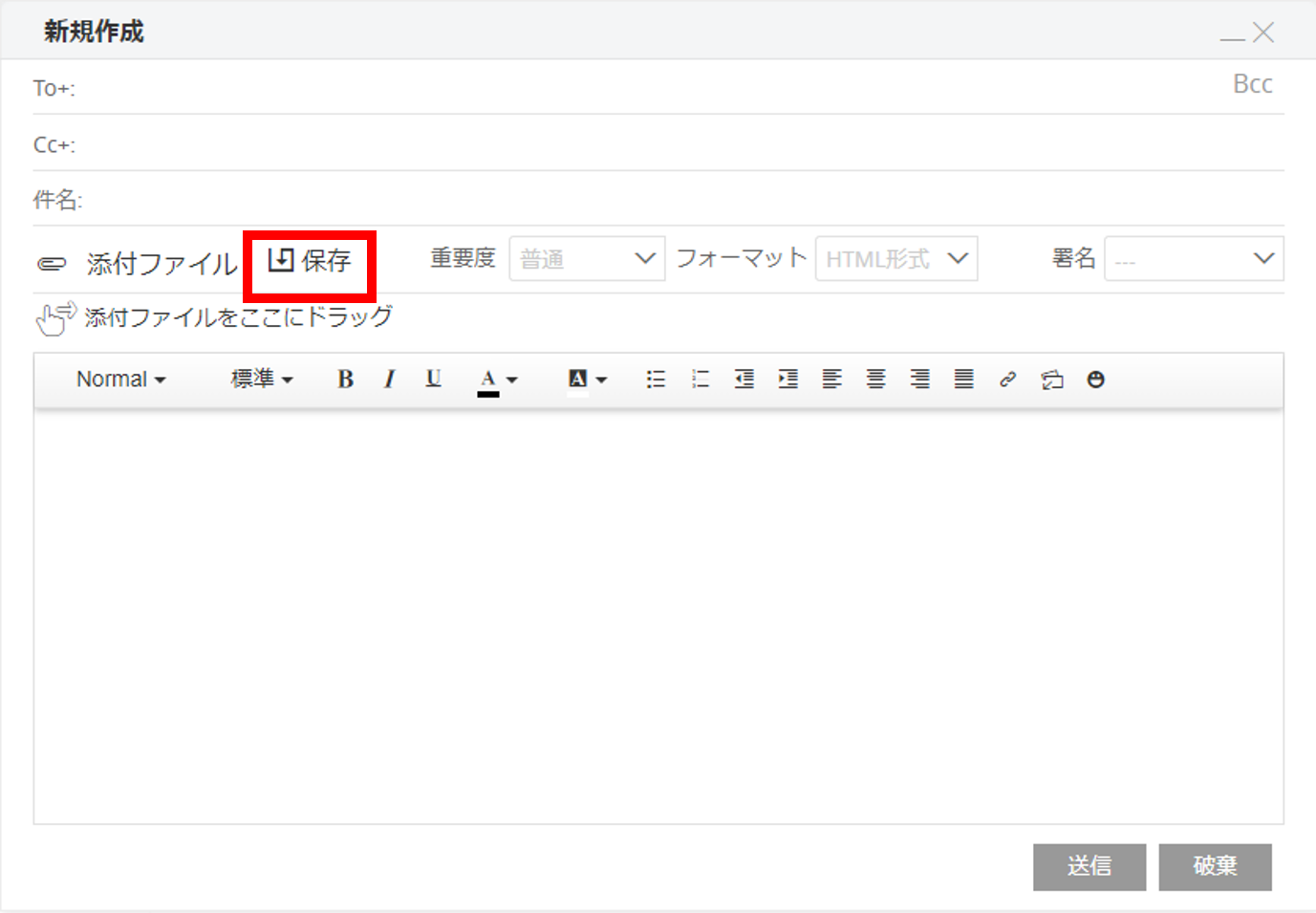Click into the Cc address field

680,144
